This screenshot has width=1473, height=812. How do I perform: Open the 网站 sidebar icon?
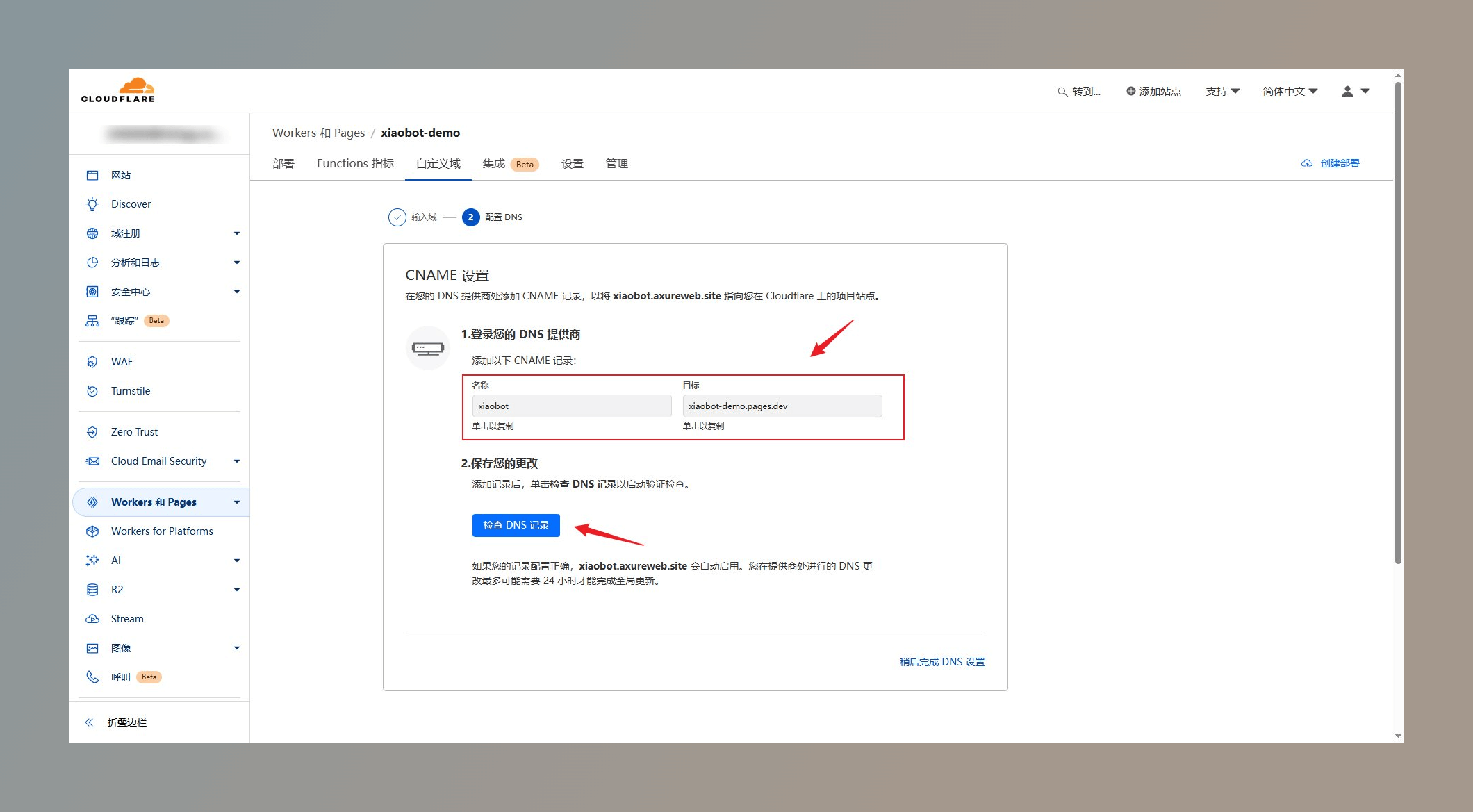(x=92, y=175)
